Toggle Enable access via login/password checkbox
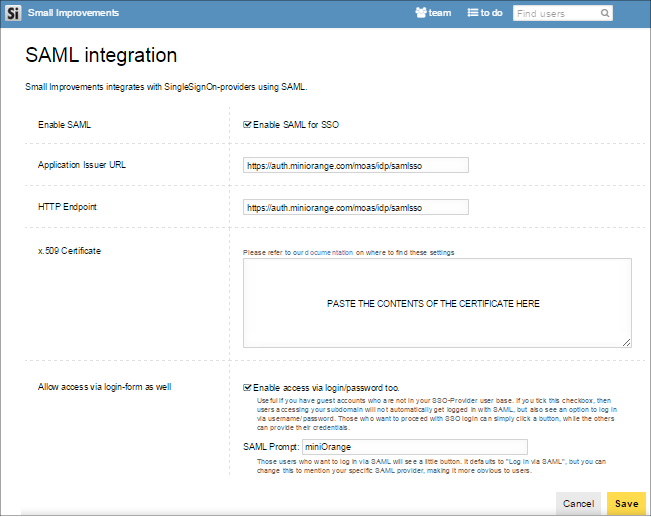This screenshot has height=517, width=651. pos(247,387)
